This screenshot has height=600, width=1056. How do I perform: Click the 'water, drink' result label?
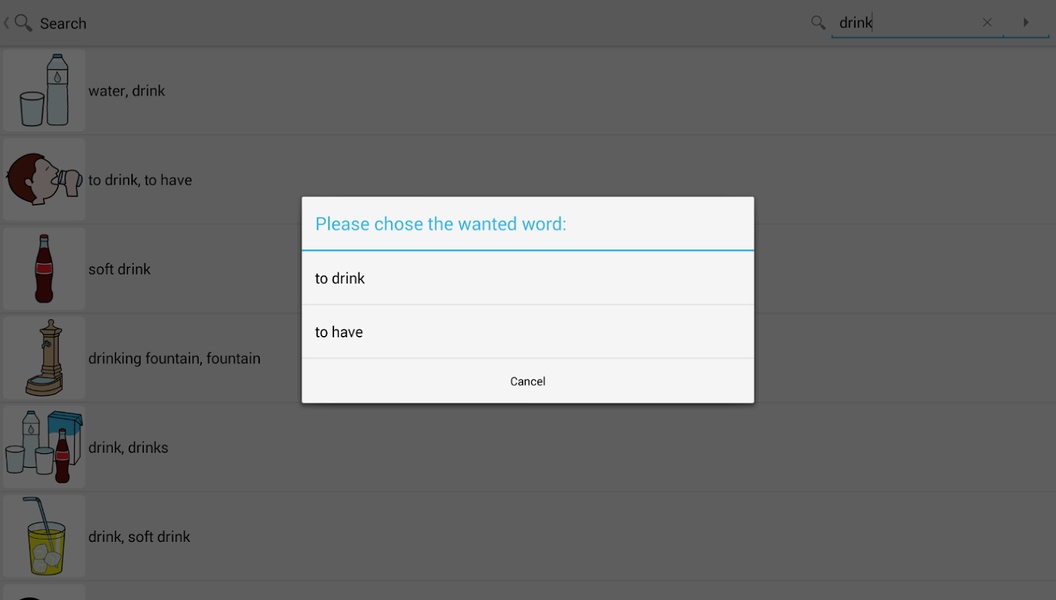(x=127, y=91)
